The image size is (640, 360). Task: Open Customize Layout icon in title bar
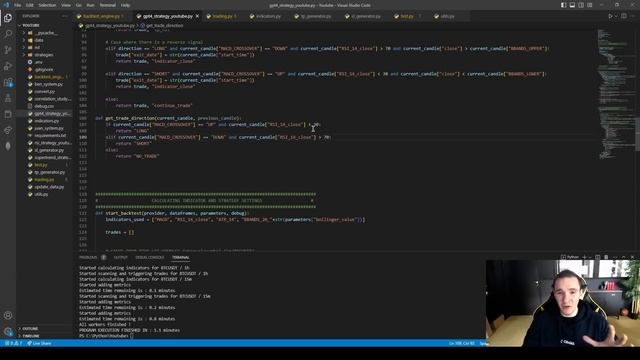click(x=590, y=5)
